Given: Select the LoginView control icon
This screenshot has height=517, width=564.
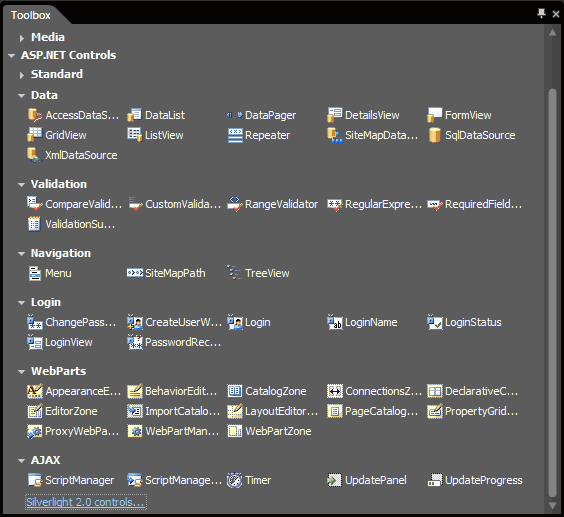Looking at the screenshot, I should point(35,342).
